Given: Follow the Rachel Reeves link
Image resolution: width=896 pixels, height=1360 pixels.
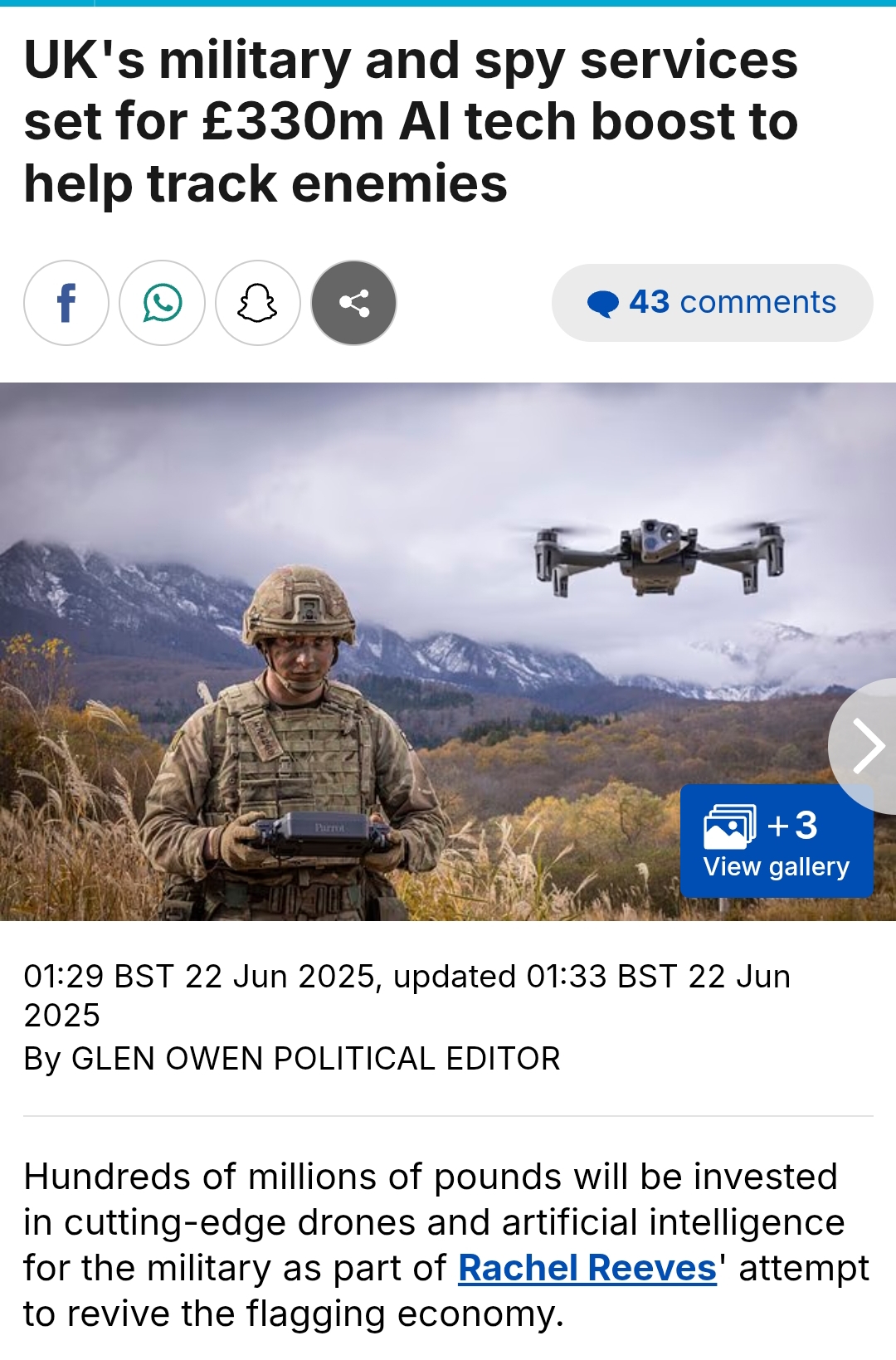Looking at the screenshot, I should 587,1268.
